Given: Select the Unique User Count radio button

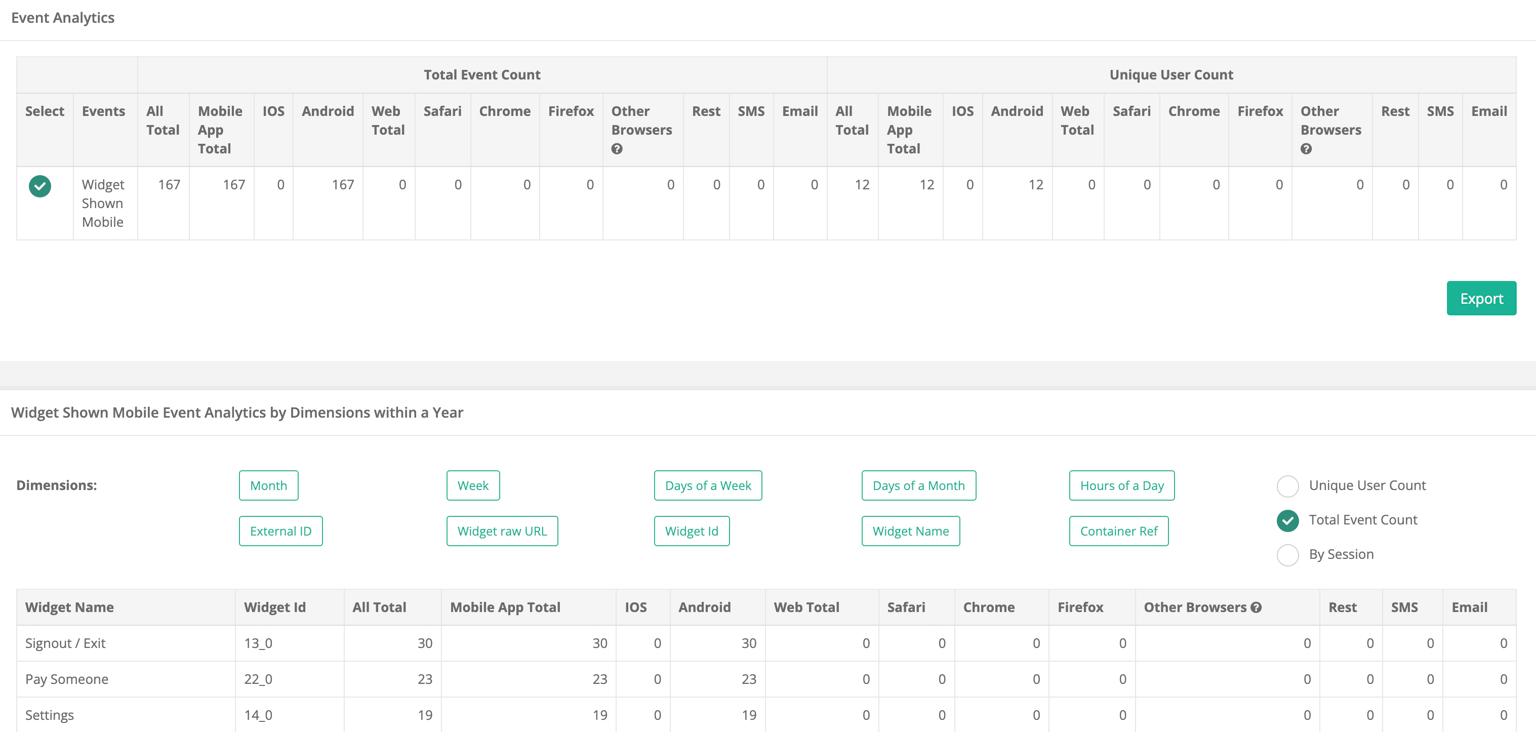Looking at the screenshot, I should 1288,485.
